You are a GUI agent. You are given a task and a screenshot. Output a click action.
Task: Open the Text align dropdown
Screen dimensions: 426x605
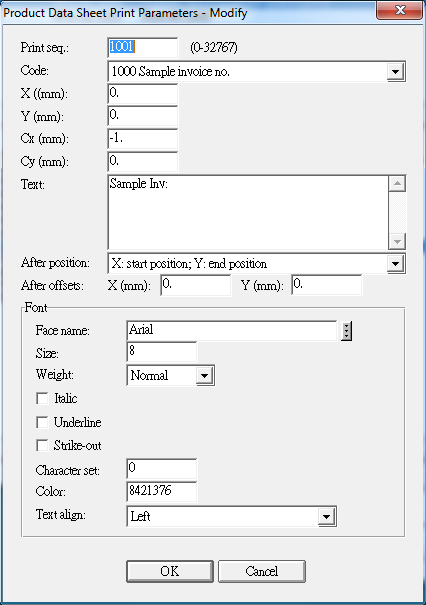click(326, 516)
